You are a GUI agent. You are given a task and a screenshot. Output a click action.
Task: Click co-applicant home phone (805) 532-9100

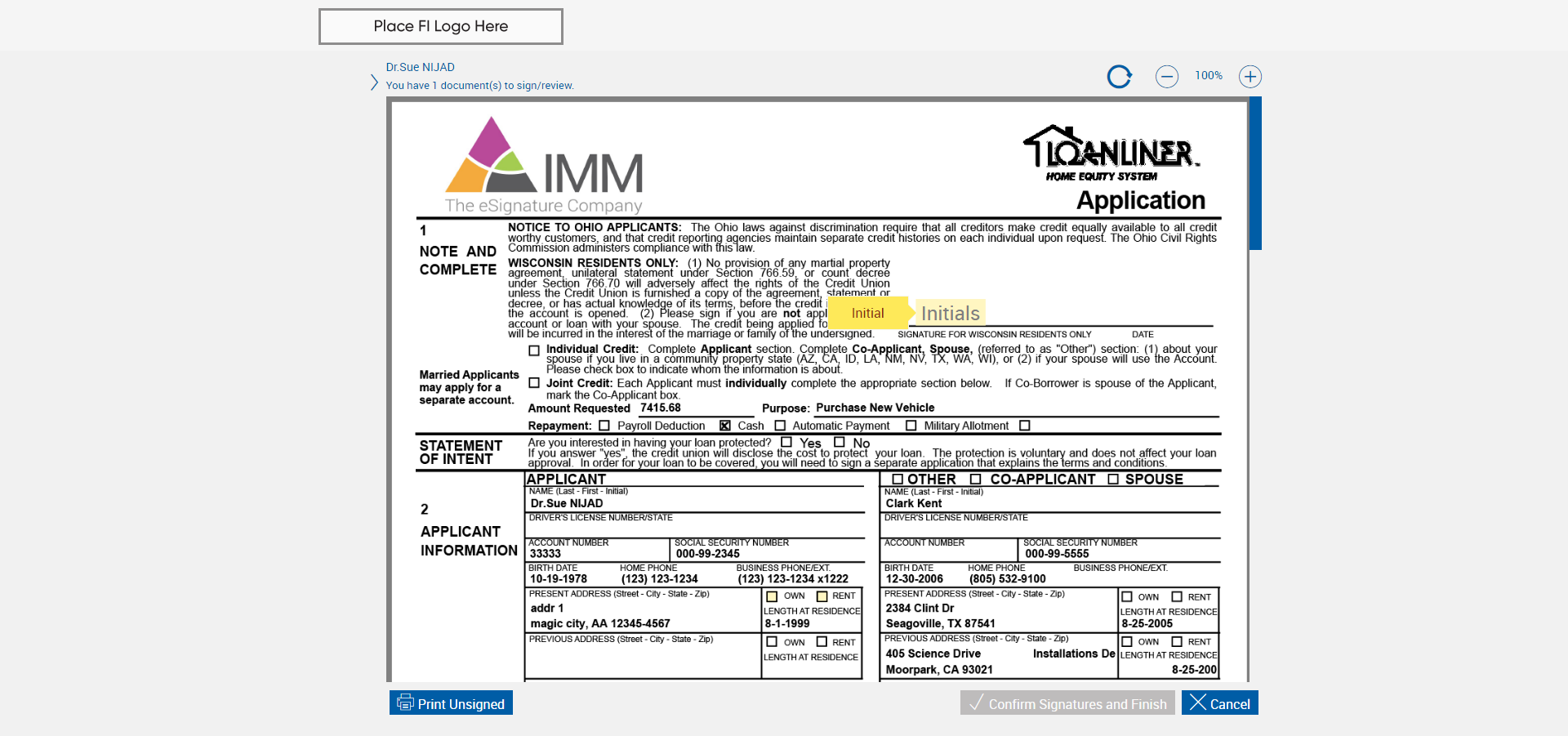point(1008,579)
